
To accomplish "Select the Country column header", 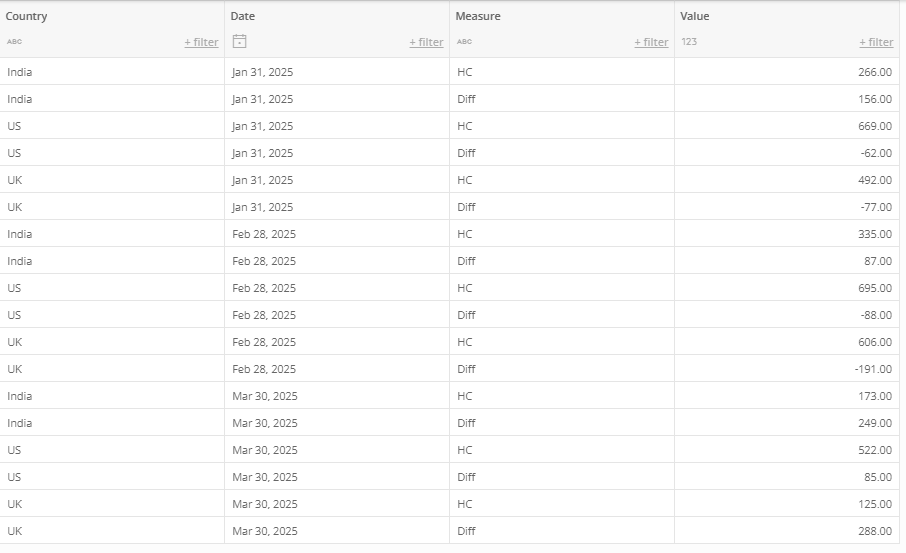I will pos(27,16).
